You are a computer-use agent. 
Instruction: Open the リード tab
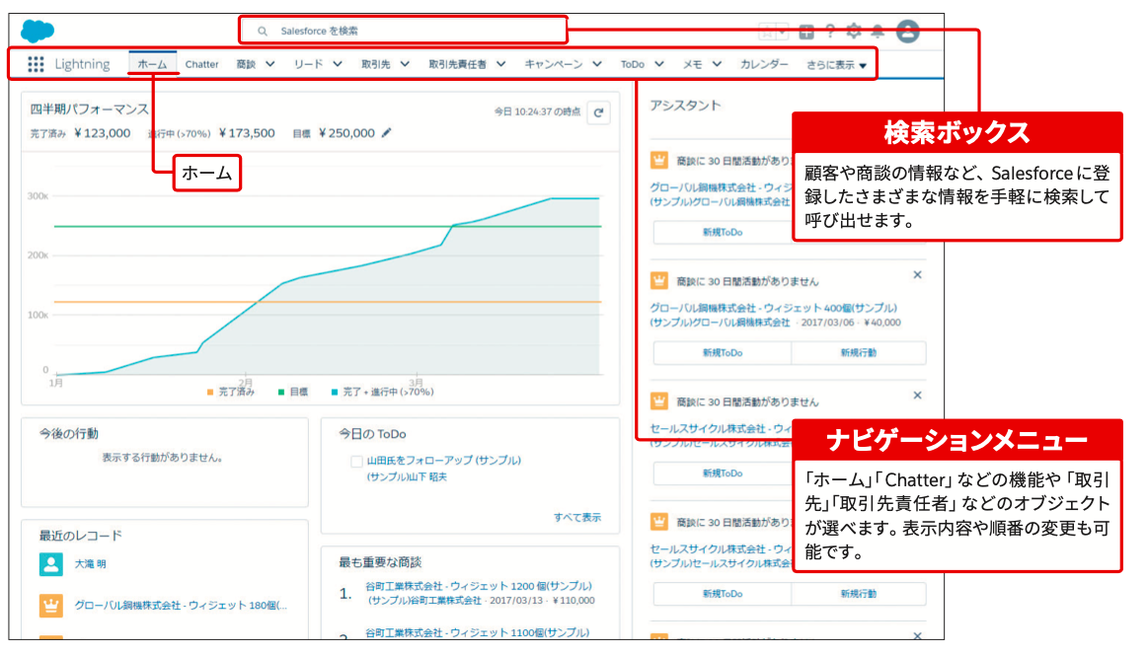(308, 64)
